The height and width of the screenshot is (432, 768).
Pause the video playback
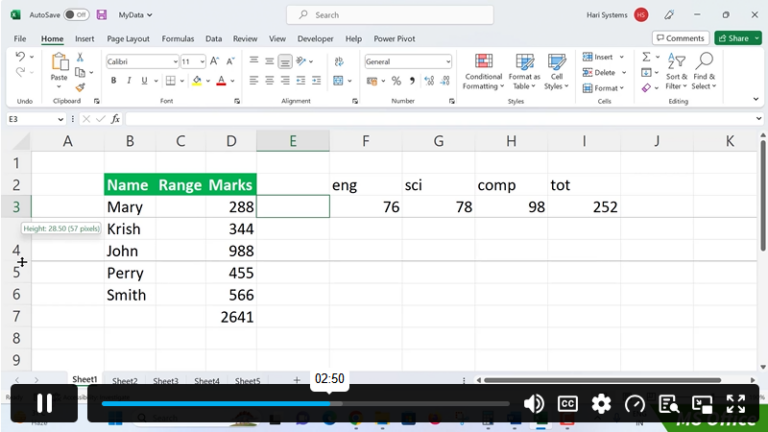[44, 404]
